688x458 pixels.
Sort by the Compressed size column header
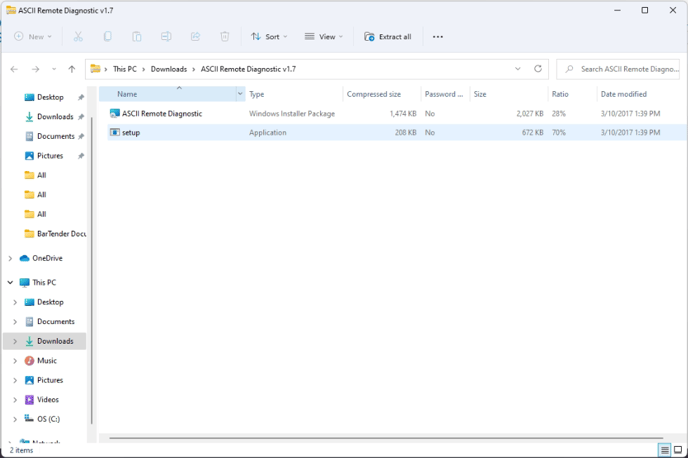[374, 94]
